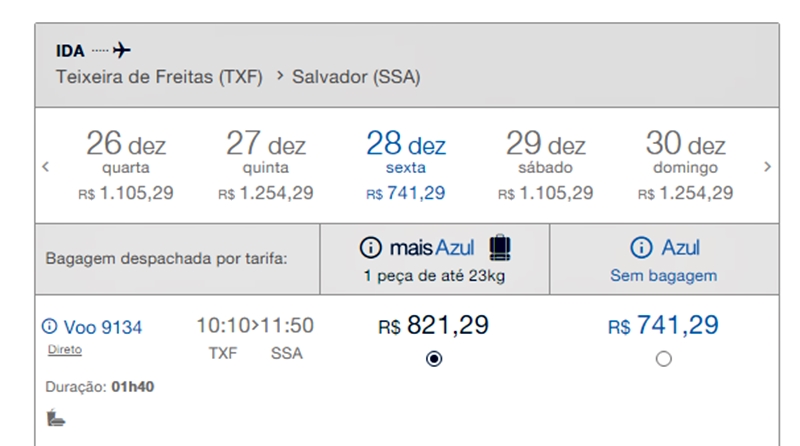Click the airplane icon next to IDA
Image resolution: width=800 pixels, height=446 pixels.
pos(121,50)
